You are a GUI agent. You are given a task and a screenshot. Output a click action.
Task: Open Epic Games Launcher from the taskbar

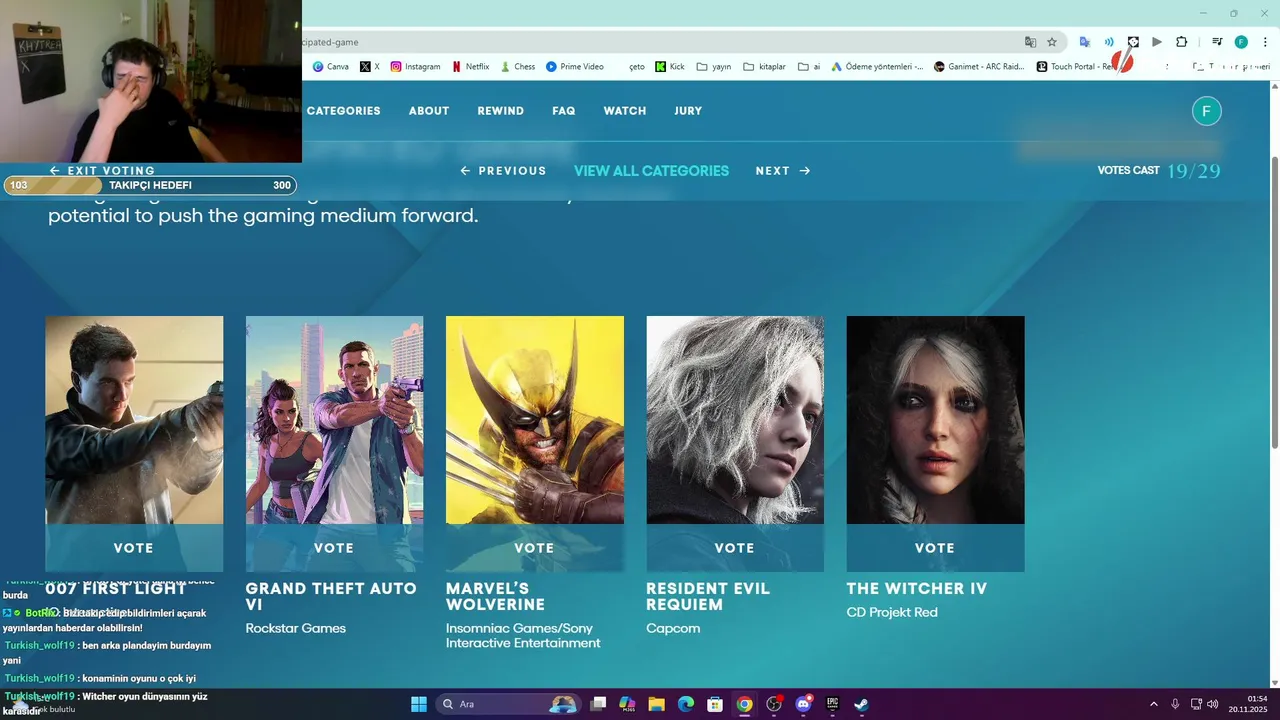pyautogui.click(x=832, y=704)
